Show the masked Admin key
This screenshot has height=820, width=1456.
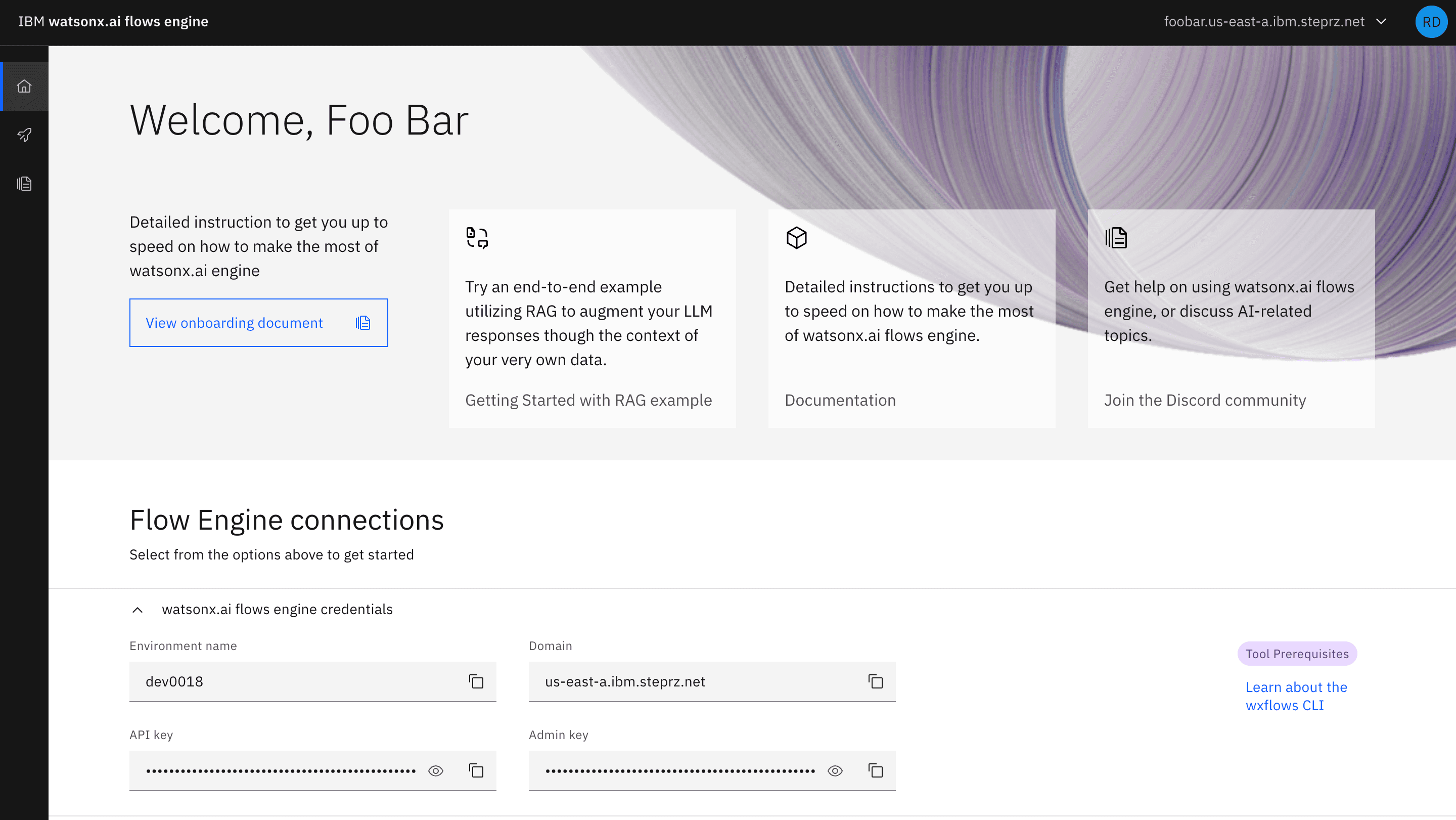[835, 770]
